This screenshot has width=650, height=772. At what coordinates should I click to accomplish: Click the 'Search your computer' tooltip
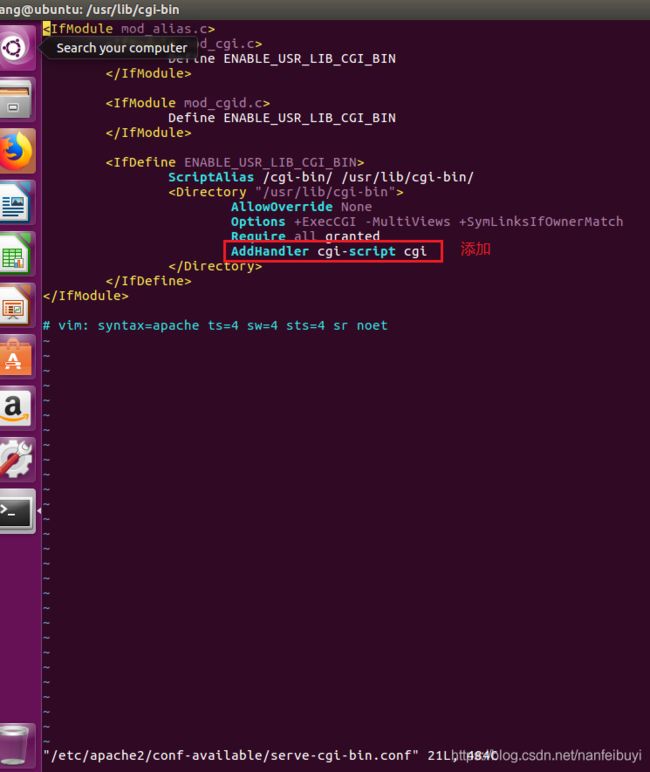(x=122, y=48)
